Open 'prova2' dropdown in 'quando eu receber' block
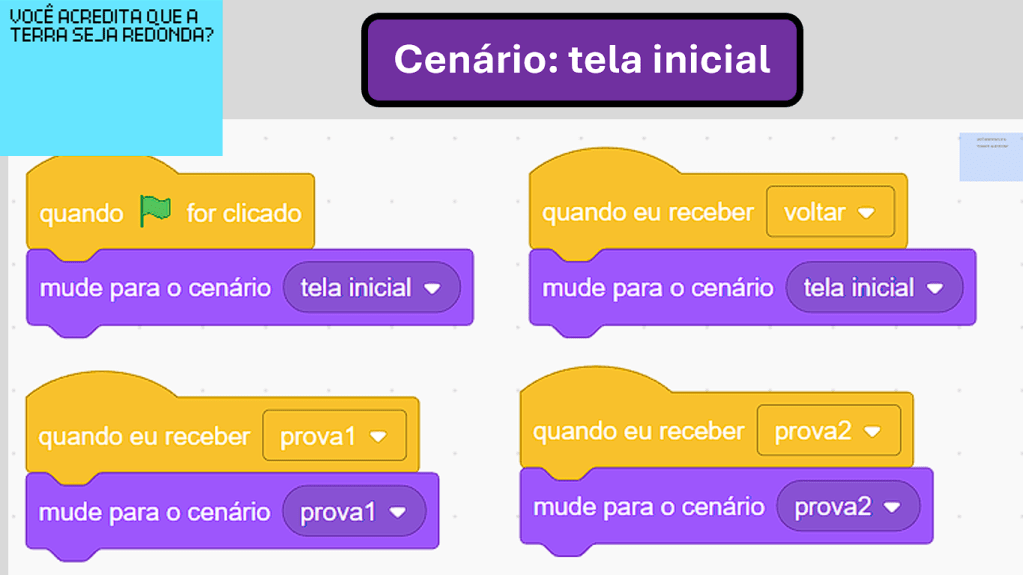Image resolution: width=1023 pixels, height=575 pixels. tap(871, 432)
